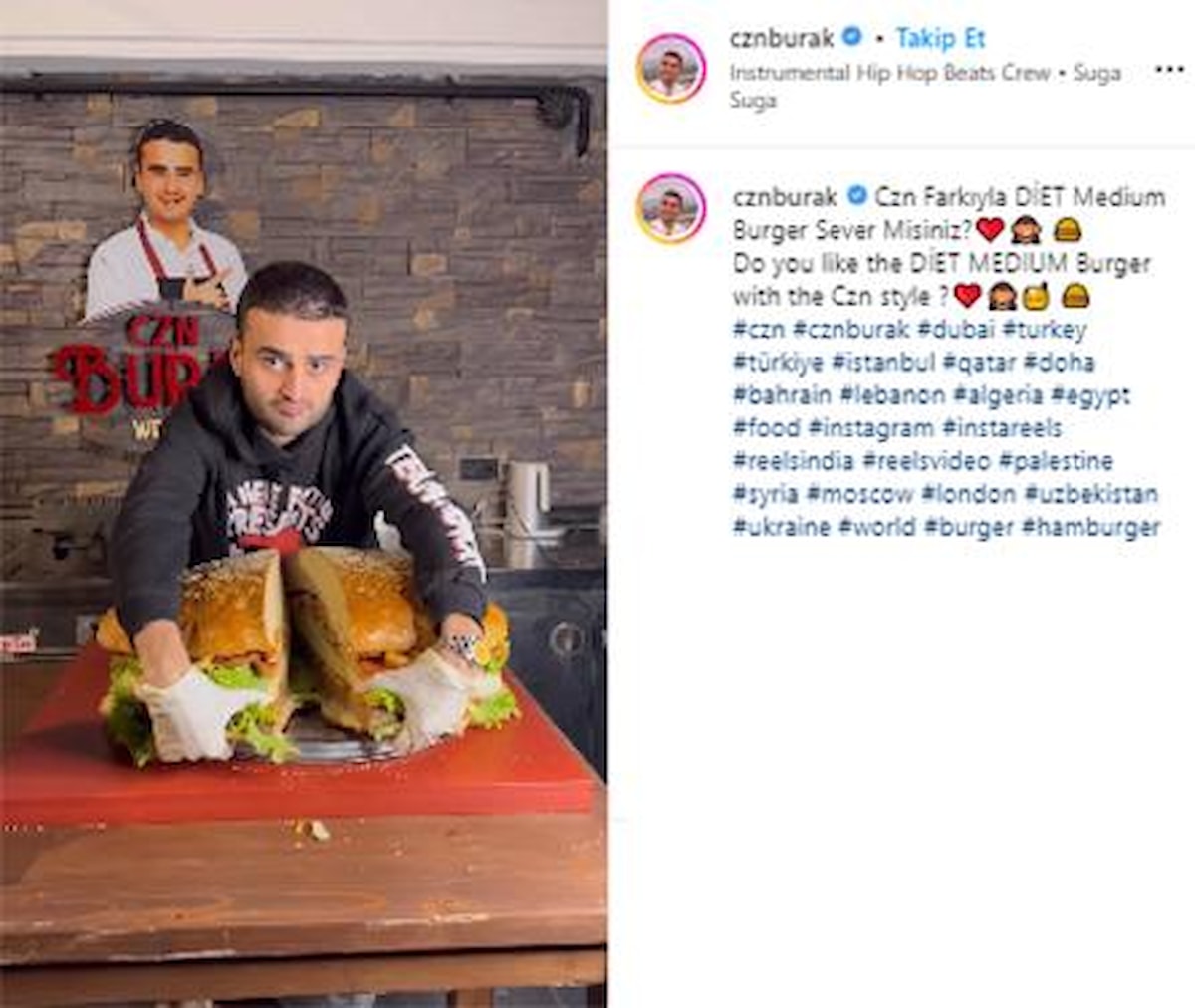The height and width of the screenshot is (1008, 1195).
Task: Open the #instareels hashtag
Action: pos(1002,428)
